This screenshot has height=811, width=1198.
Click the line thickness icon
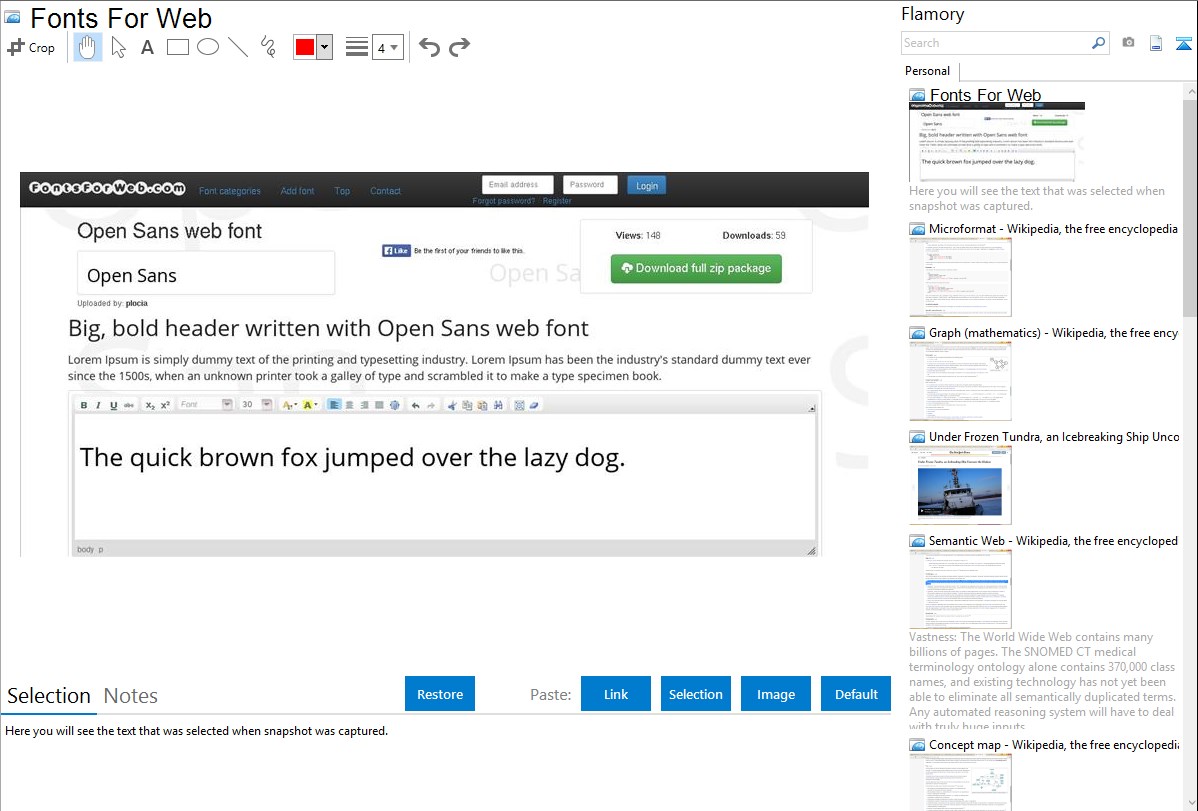(x=356, y=47)
